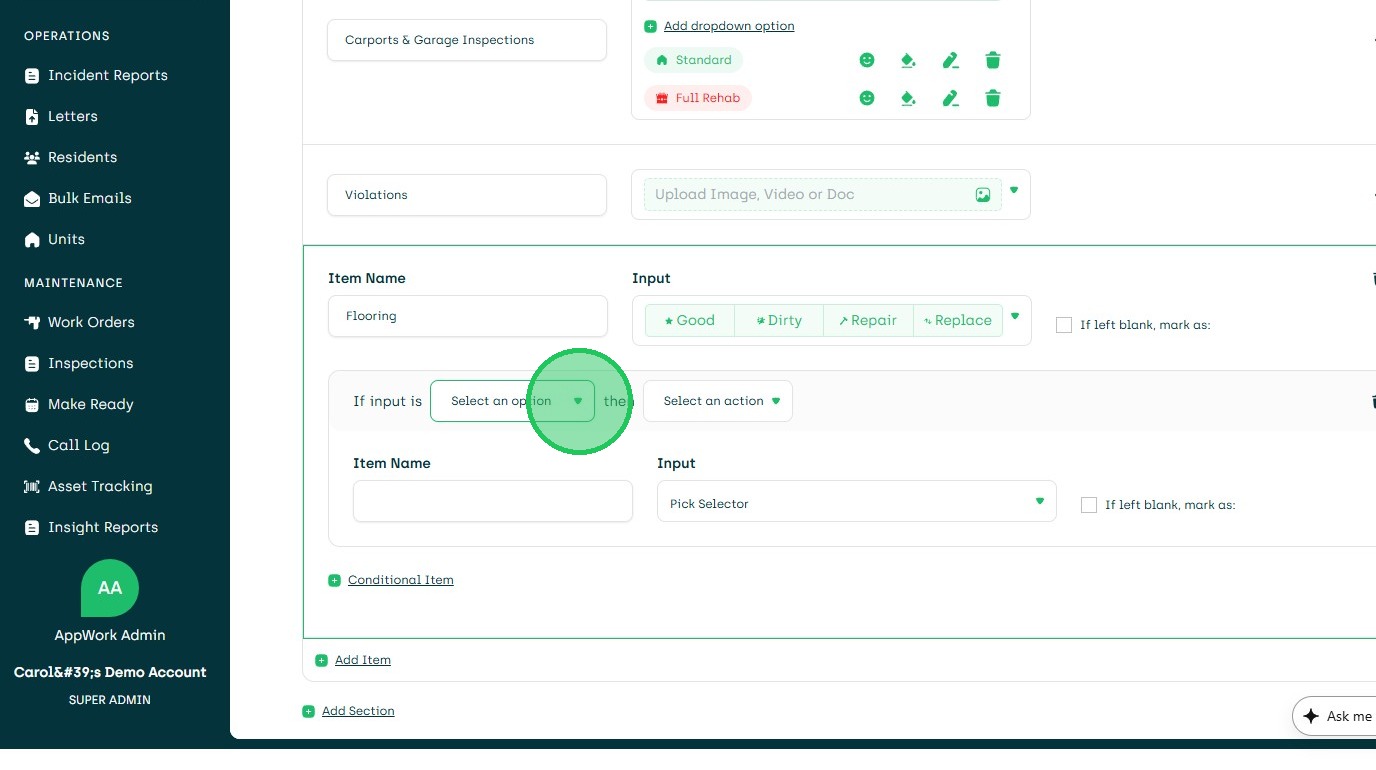Choose an emoji icon for Full Rehab
1376x770 pixels.
[x=867, y=98]
